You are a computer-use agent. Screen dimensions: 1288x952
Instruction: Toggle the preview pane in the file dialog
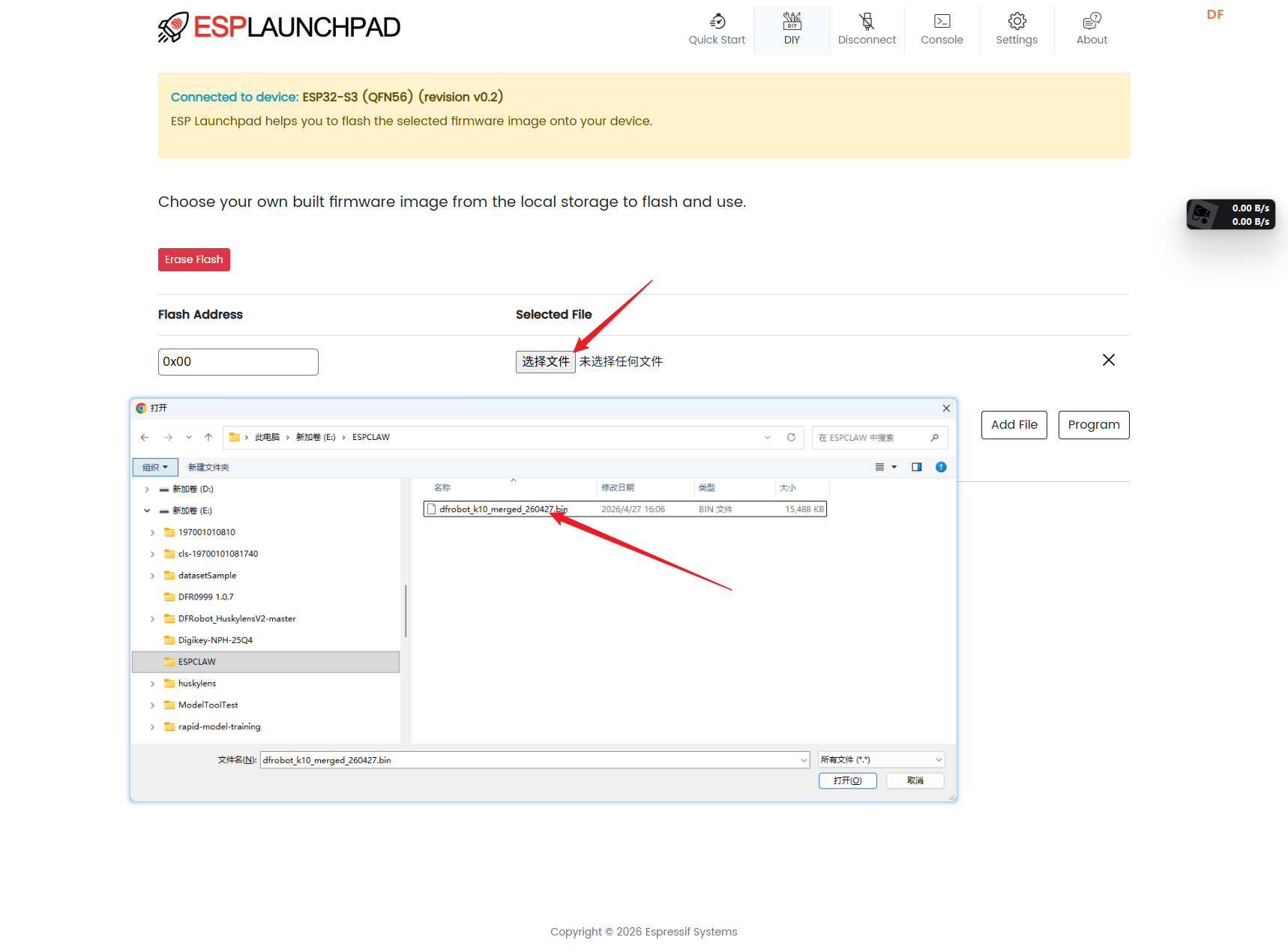click(916, 466)
